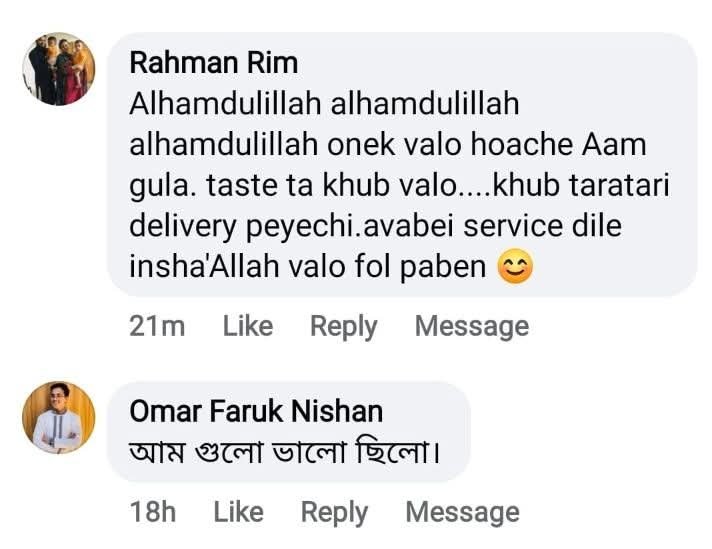
Task: Reply to Rahman Rim's comment
Action: (344, 327)
